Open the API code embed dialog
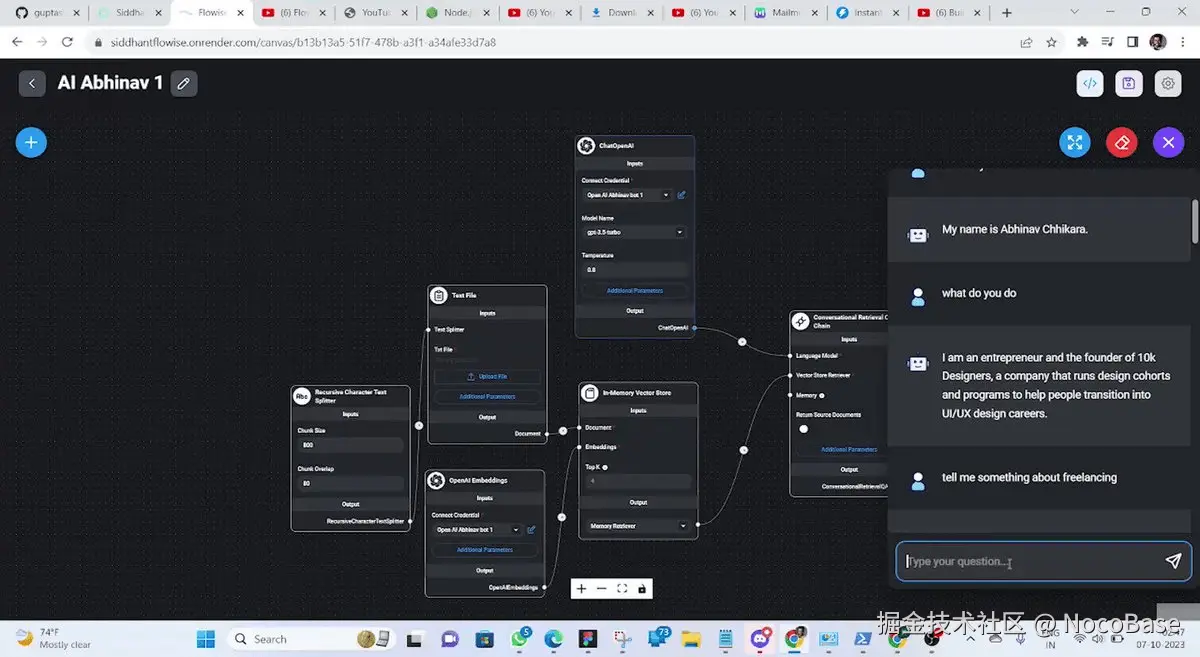The image size is (1200, 657). click(x=1090, y=83)
